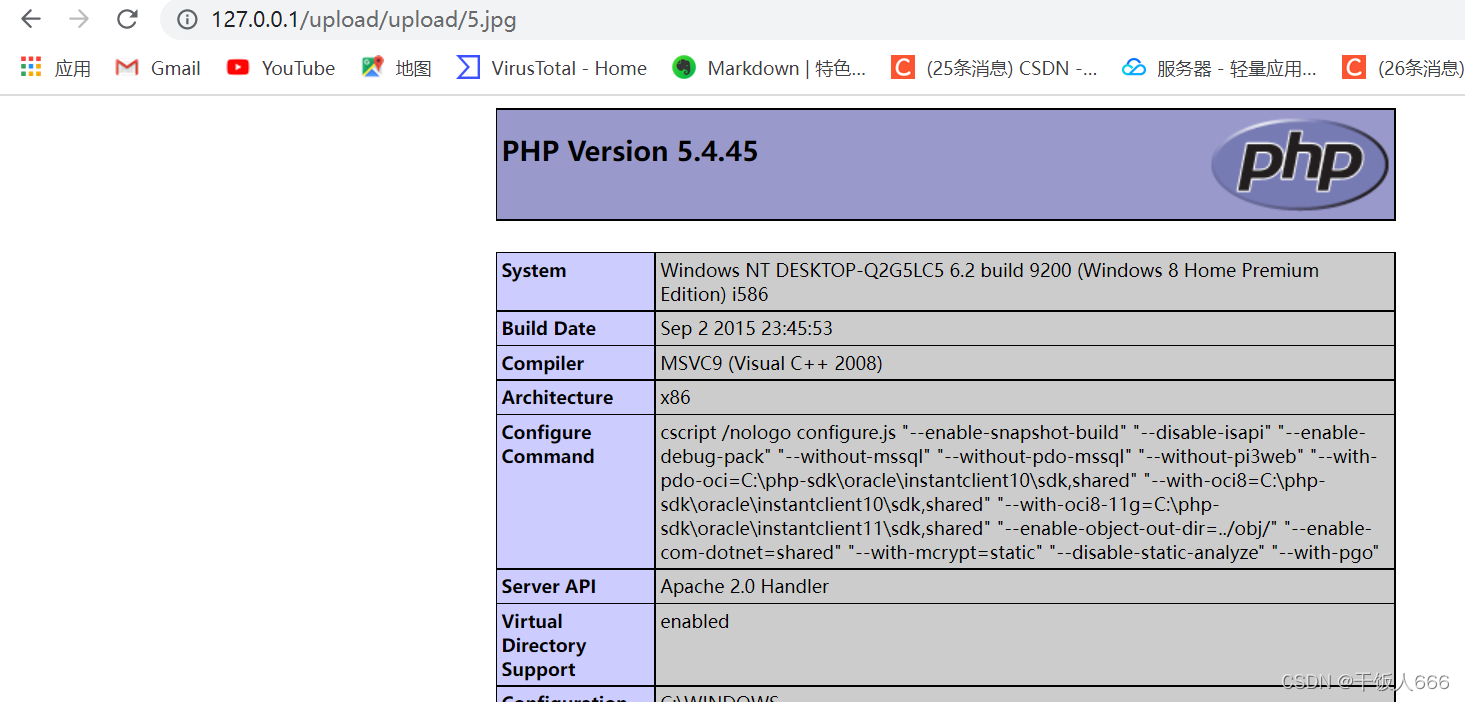The height and width of the screenshot is (702, 1465).
Task: Go back to the previous page
Action: pyautogui.click(x=31, y=19)
